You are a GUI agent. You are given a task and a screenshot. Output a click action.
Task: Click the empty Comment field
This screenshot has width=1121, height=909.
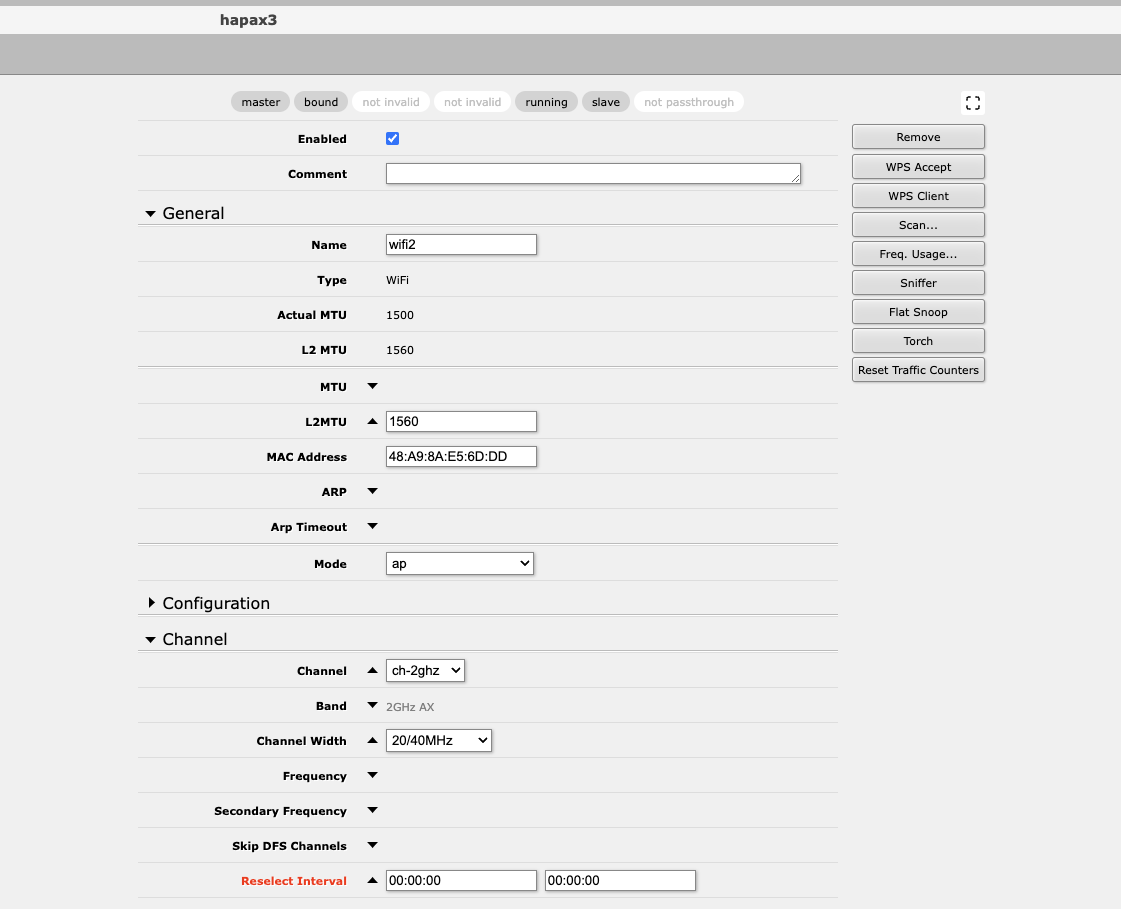pyautogui.click(x=592, y=173)
